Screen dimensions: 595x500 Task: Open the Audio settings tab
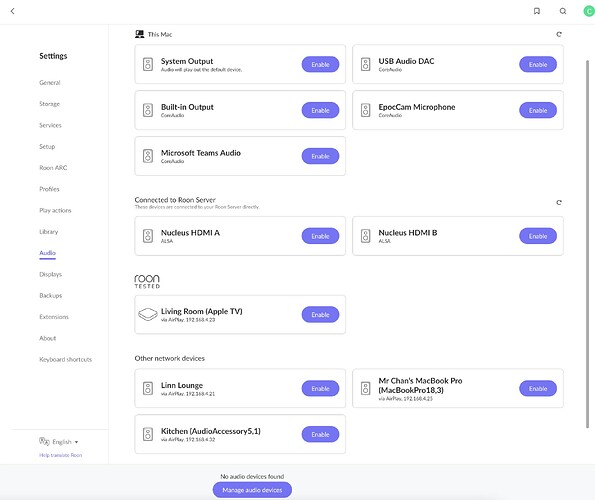47,253
